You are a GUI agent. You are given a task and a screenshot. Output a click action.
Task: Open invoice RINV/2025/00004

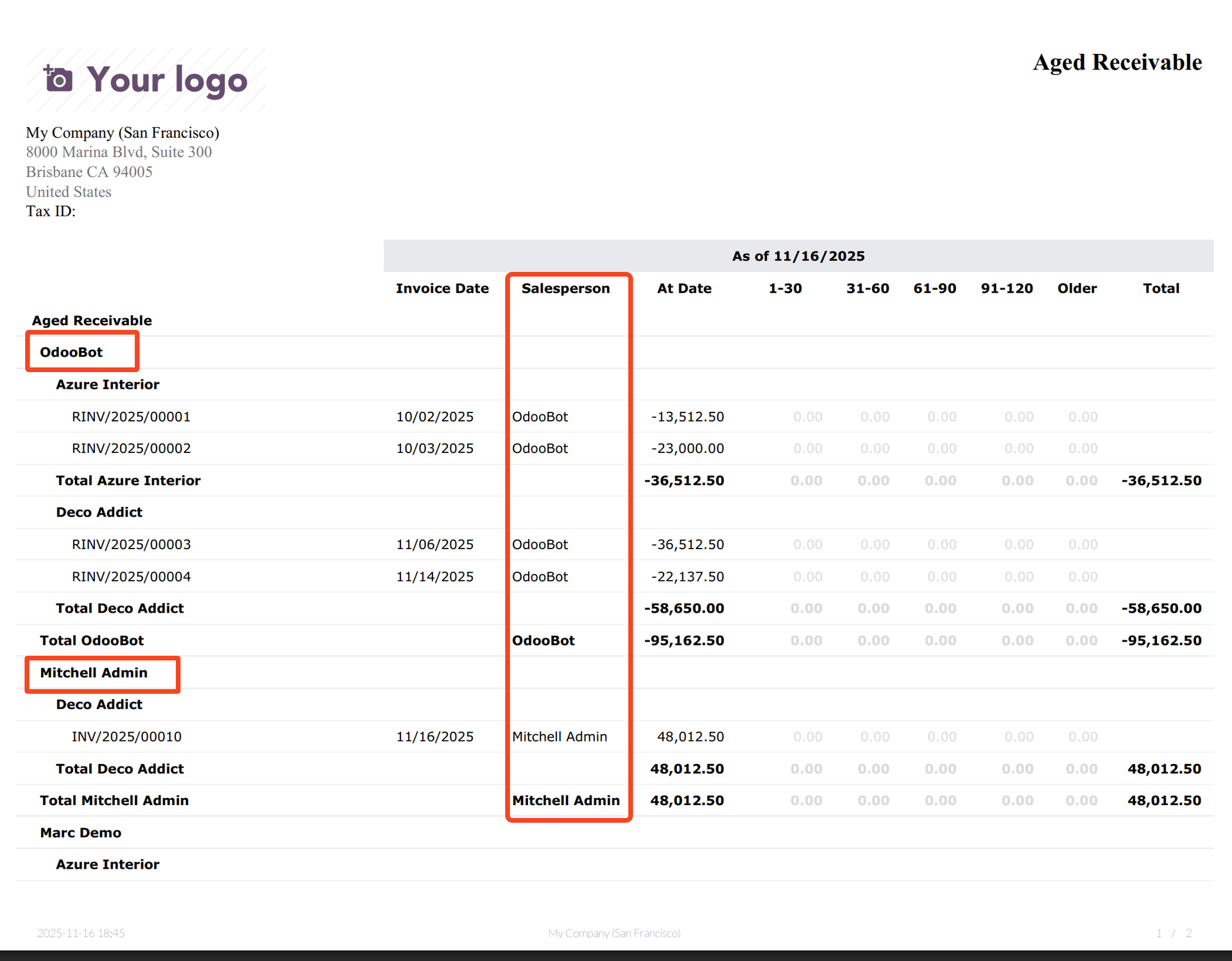pyautogui.click(x=131, y=576)
